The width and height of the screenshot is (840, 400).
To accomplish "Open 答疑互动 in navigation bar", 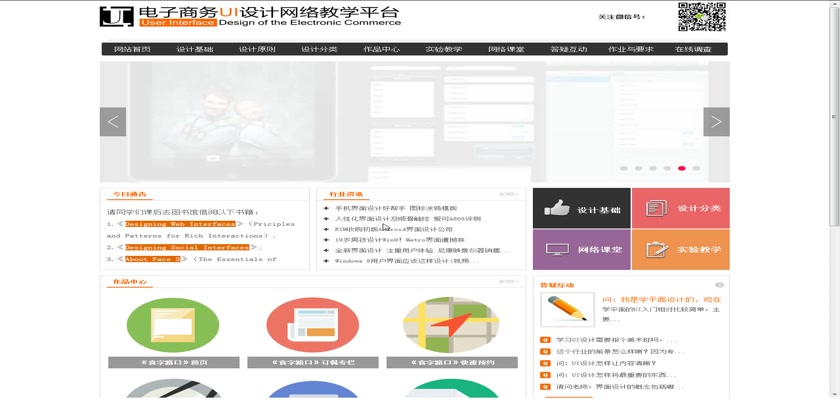I will tap(568, 49).
